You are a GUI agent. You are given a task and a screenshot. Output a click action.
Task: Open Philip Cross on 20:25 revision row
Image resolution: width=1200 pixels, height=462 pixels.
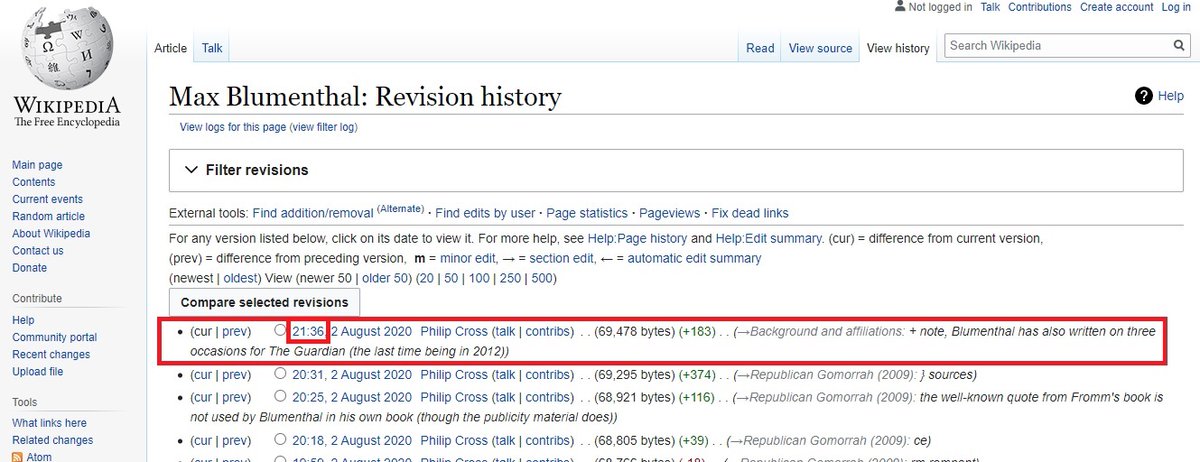453,397
